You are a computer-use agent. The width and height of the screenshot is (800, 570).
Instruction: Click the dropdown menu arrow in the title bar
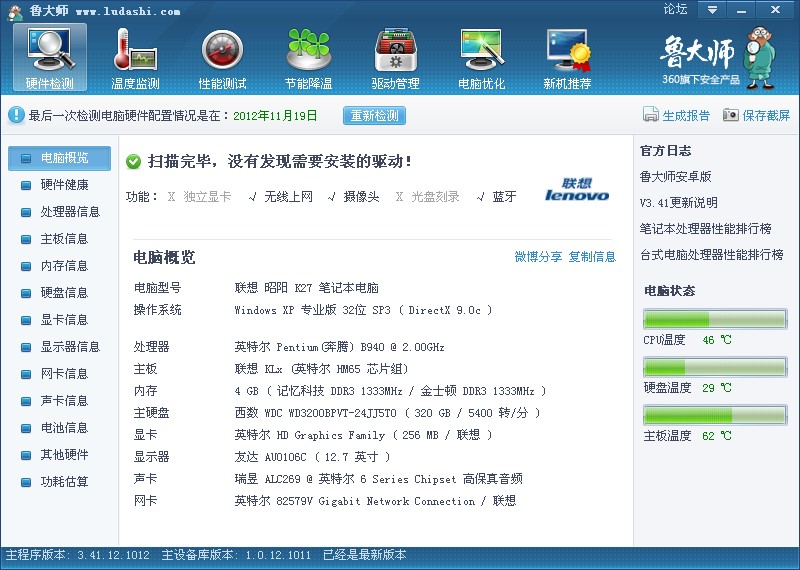tap(712, 10)
